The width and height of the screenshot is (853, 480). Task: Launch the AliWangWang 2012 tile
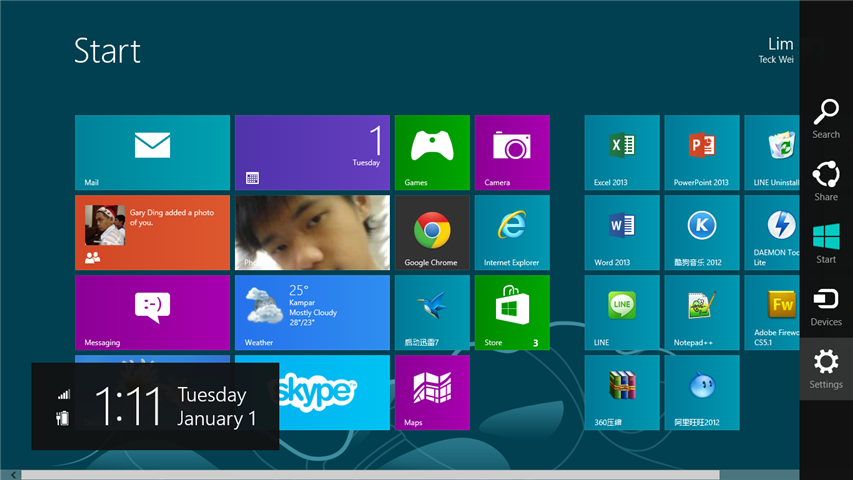tap(702, 392)
